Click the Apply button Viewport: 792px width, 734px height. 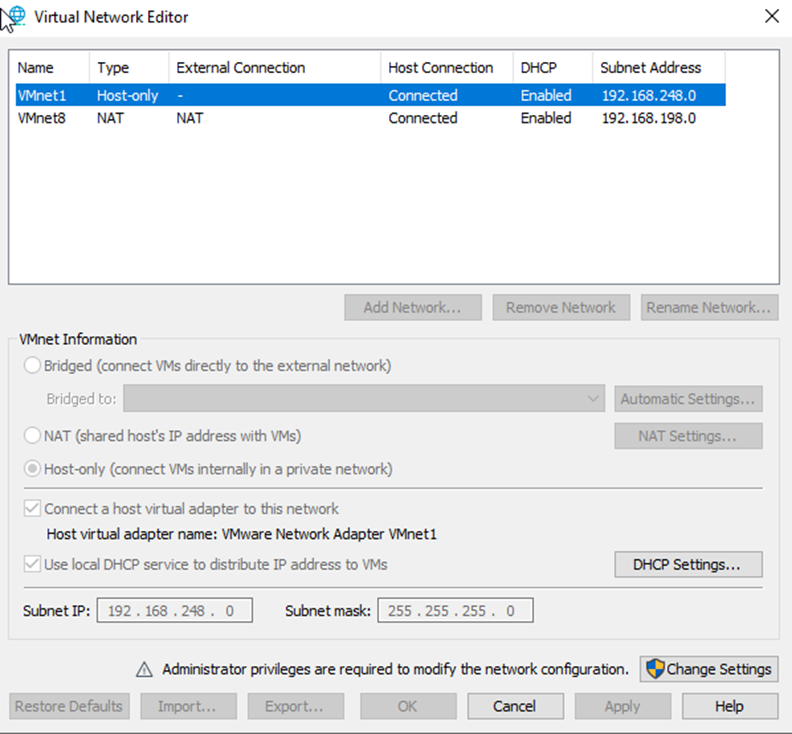623,706
